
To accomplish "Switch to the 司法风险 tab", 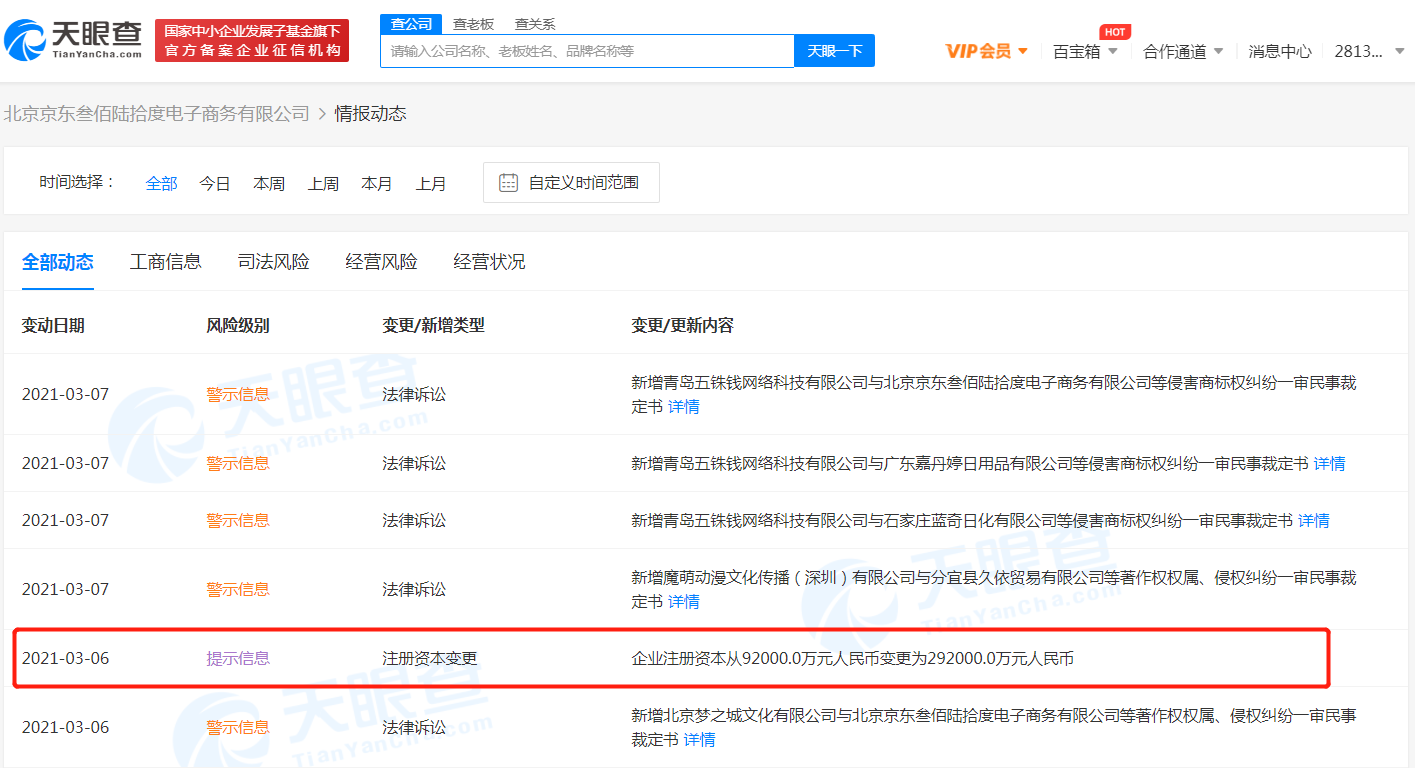I will (x=274, y=262).
